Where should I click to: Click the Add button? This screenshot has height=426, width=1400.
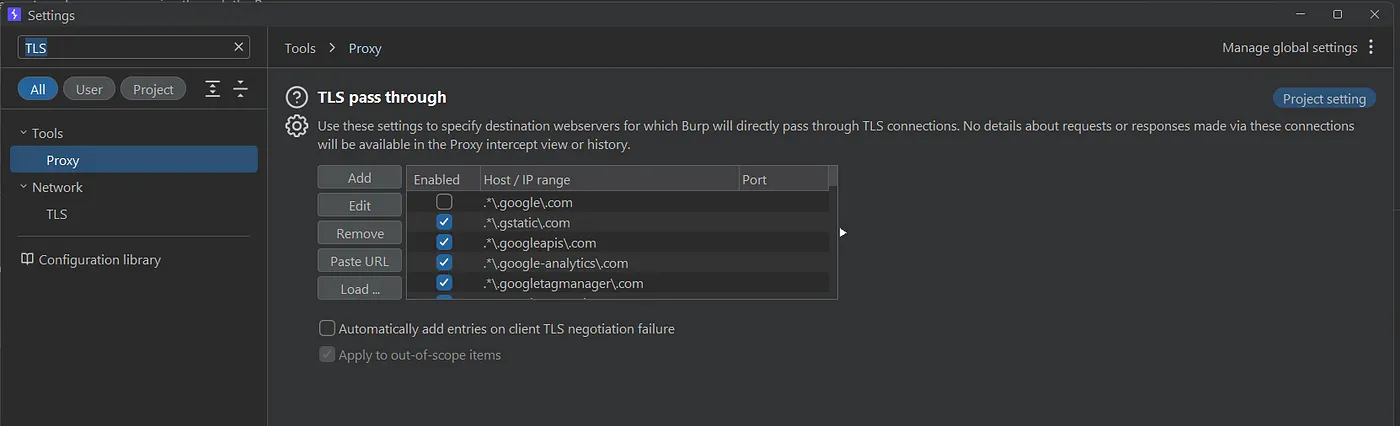click(360, 177)
